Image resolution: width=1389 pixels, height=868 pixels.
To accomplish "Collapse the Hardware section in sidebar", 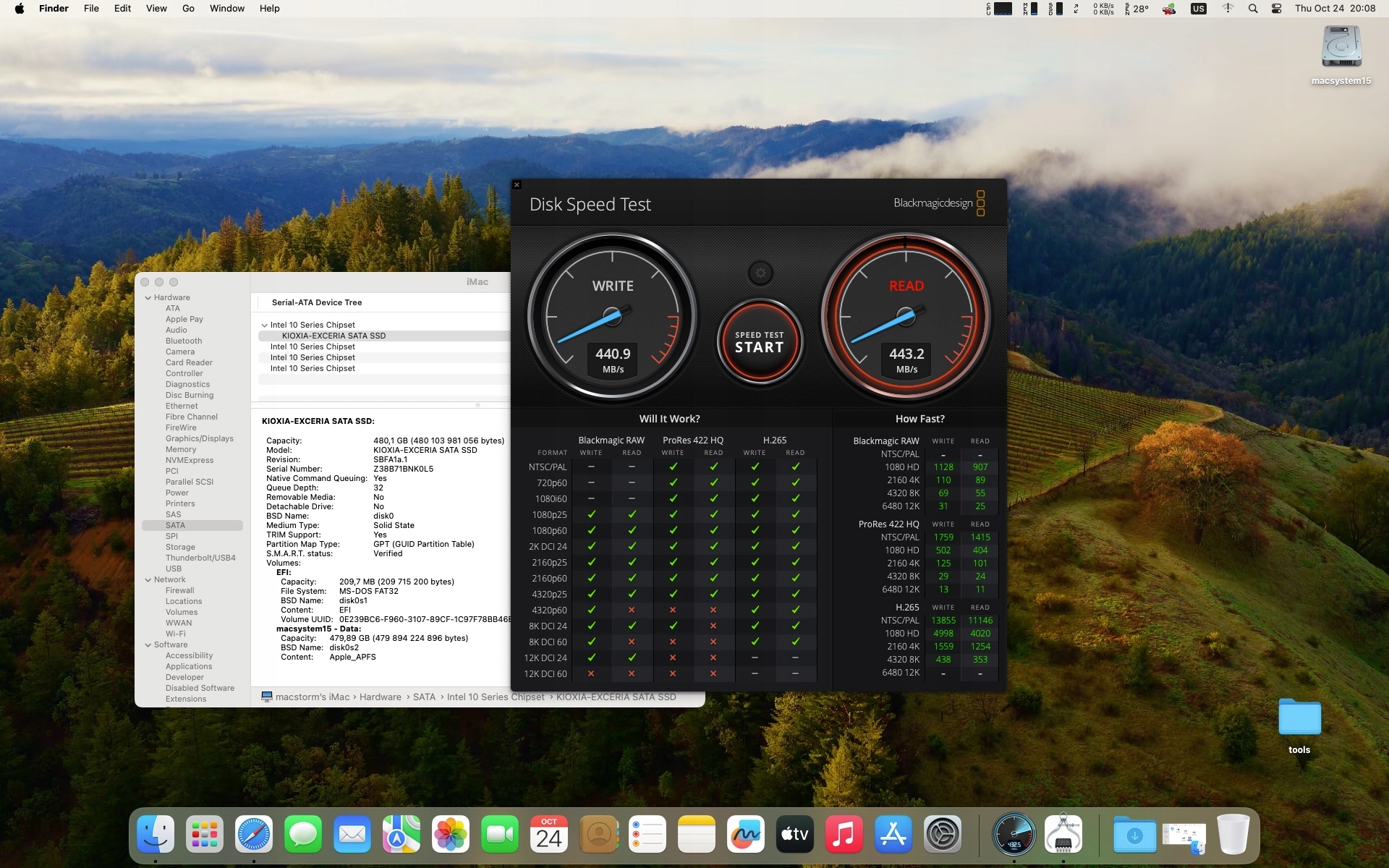I will point(148,297).
